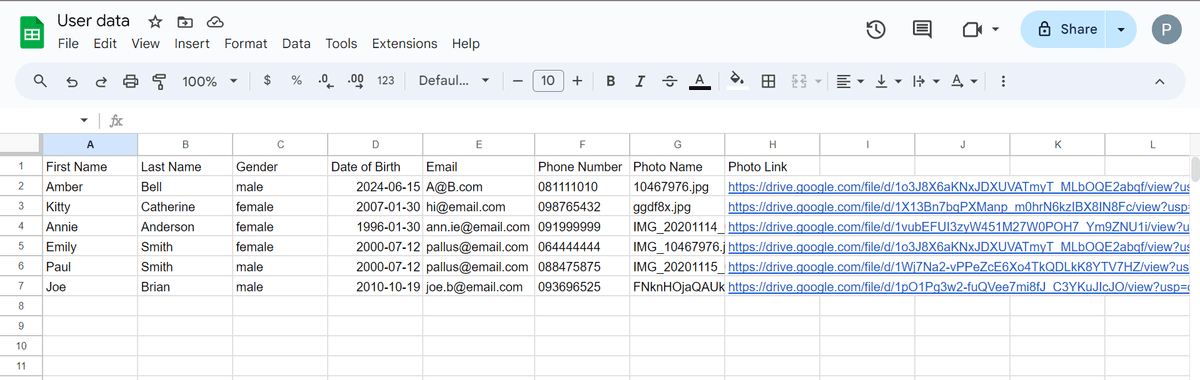
Task: Select the Date of Birth header cell
Action: 375,166
